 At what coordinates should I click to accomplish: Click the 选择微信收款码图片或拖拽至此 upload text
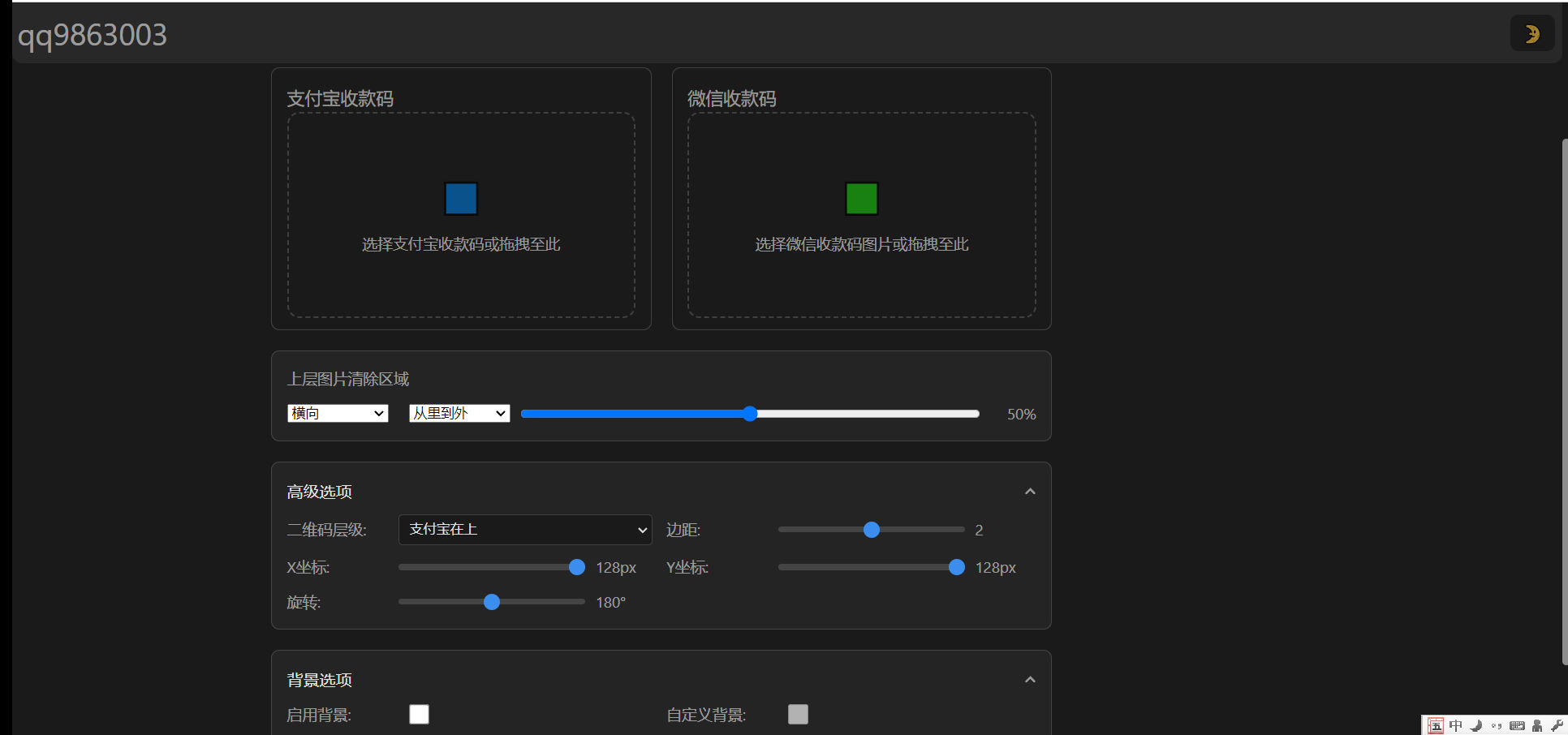point(861,245)
